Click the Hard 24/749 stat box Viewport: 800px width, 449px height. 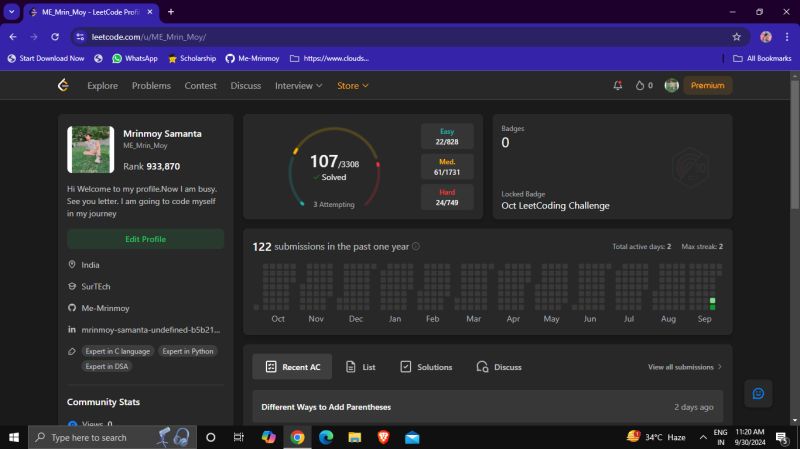click(x=447, y=197)
